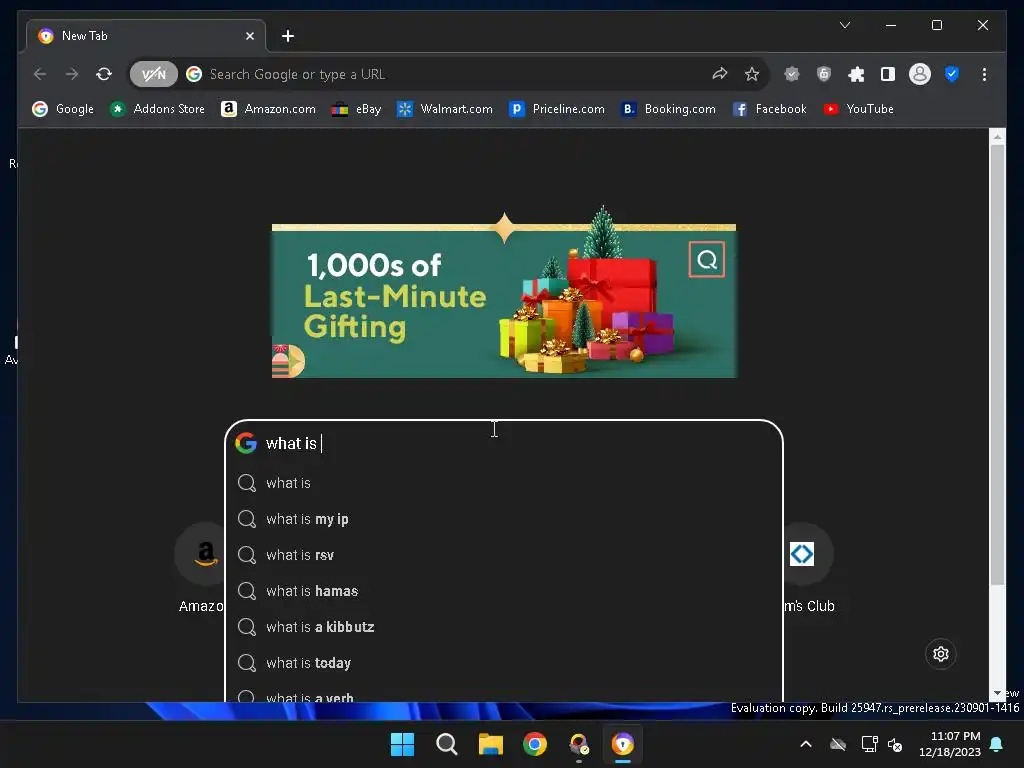Close the New Tab tab
The height and width of the screenshot is (768, 1024).
coord(249,37)
